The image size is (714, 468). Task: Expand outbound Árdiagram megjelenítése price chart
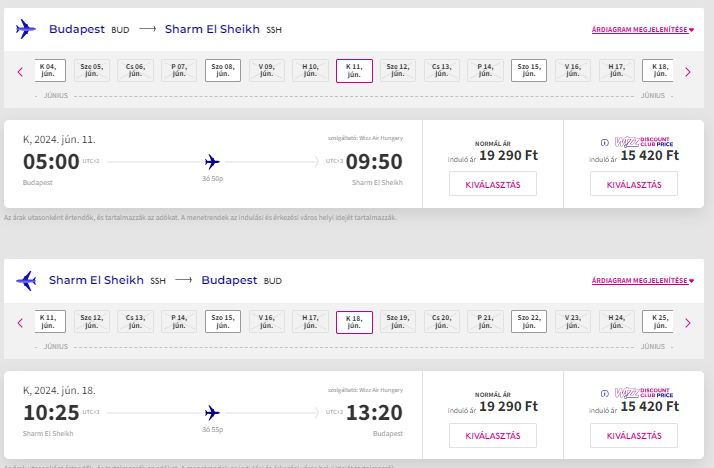[x=643, y=30]
